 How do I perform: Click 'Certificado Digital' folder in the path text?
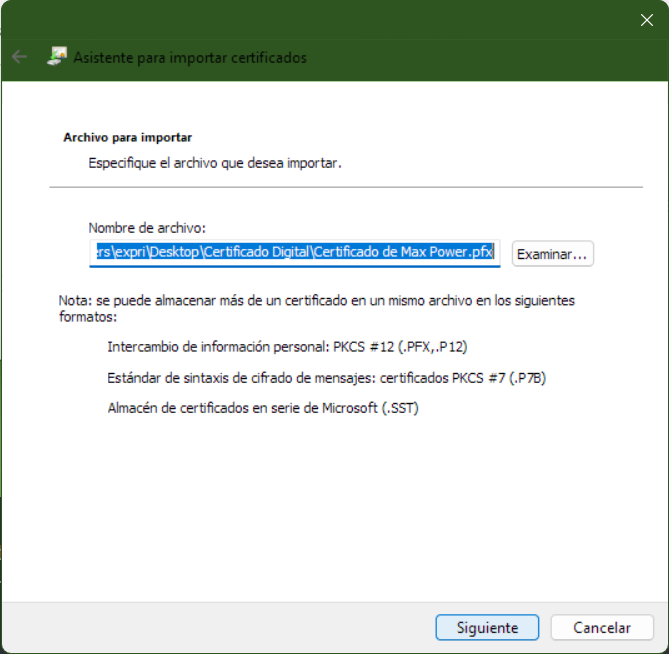258,253
